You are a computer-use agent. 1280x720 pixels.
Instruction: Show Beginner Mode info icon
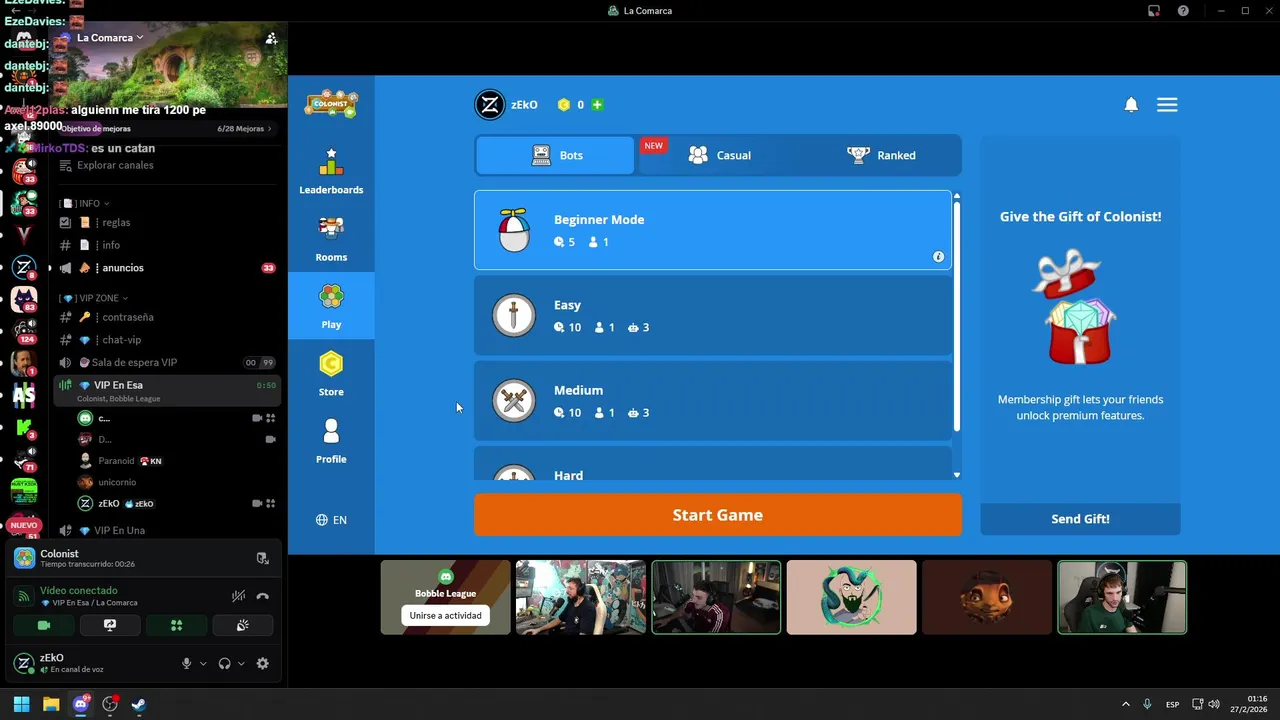[938, 257]
